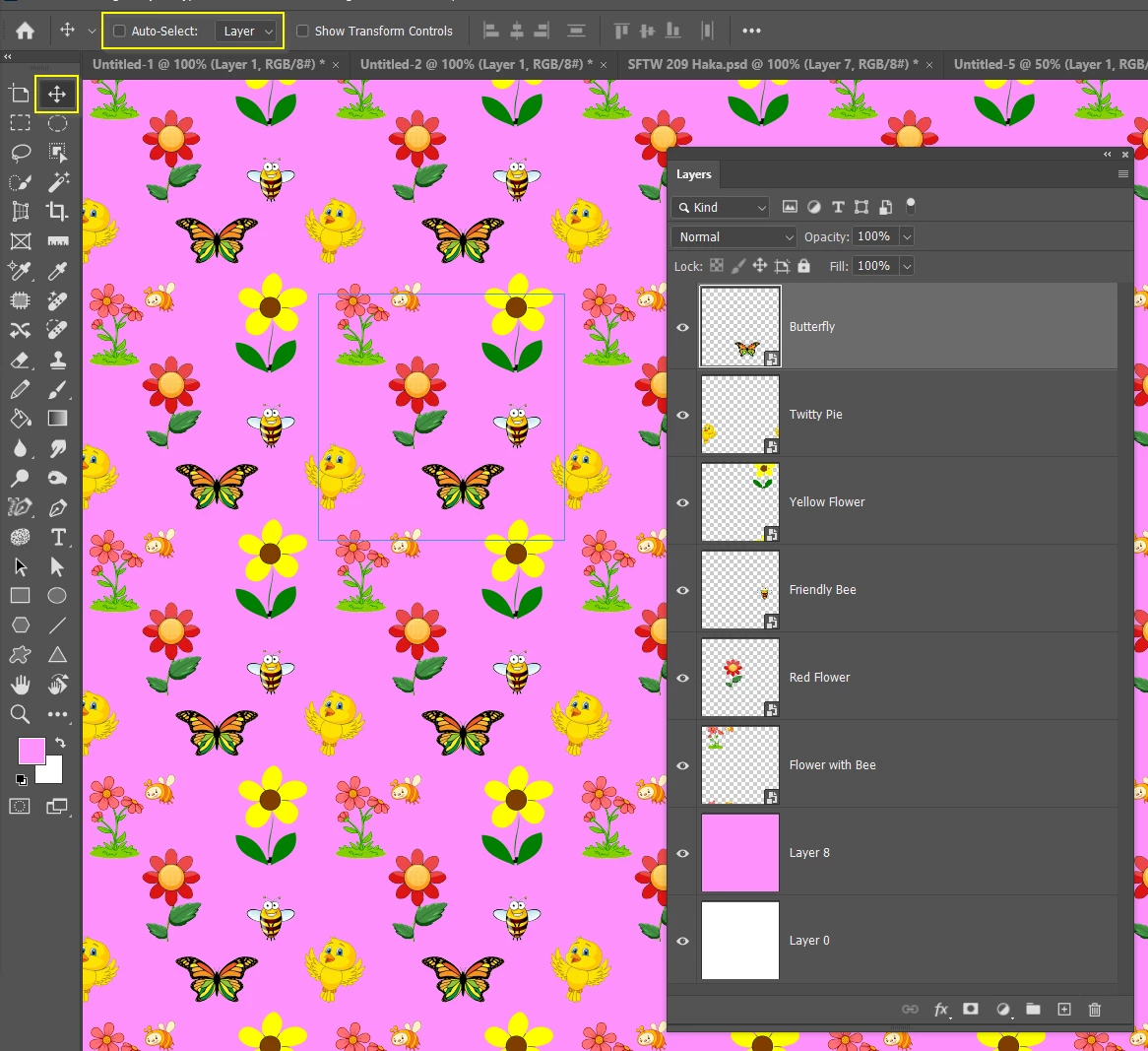Select the Eraser tool
Viewport: 1148px width, 1051px height.
pos(20,360)
